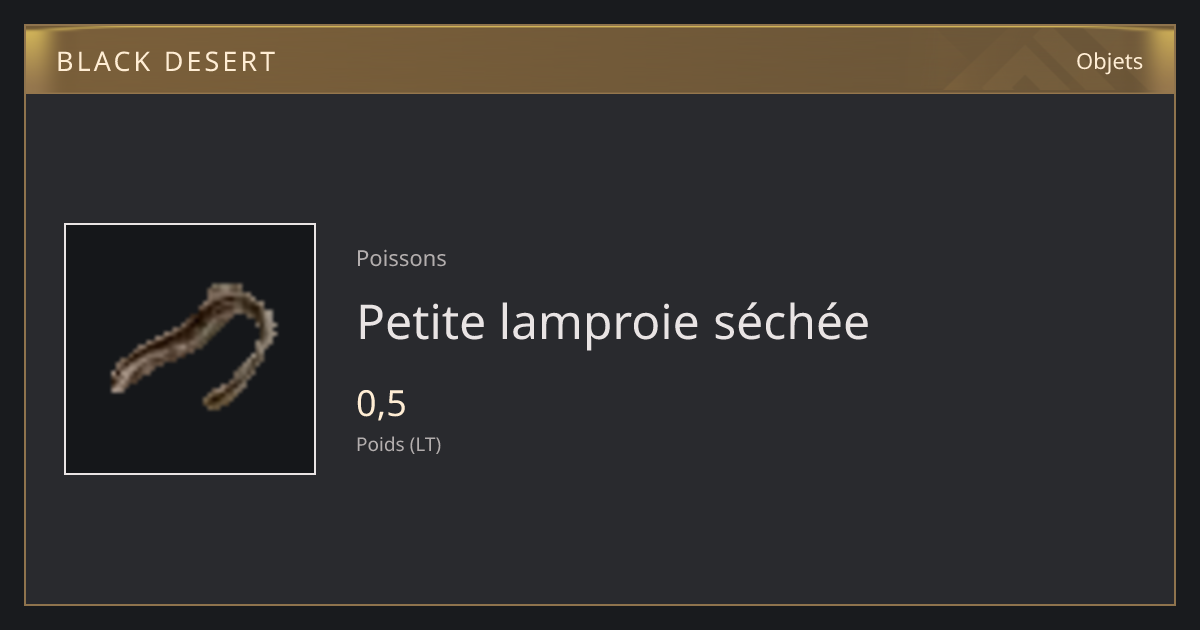Click the 0,5 weight value

(x=381, y=404)
